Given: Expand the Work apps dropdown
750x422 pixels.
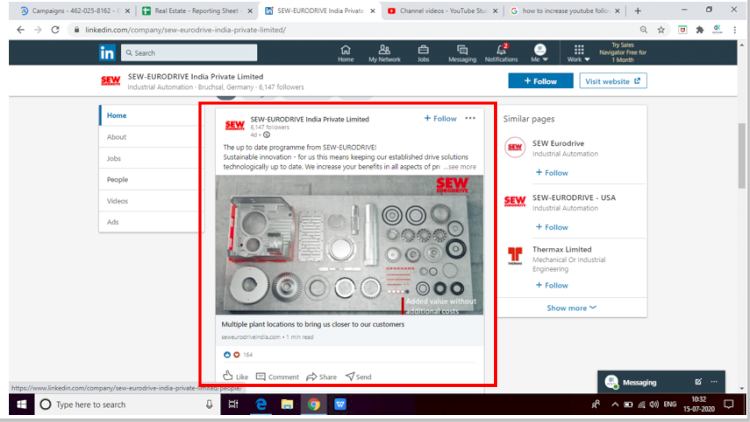Looking at the screenshot, I should coord(575,52).
